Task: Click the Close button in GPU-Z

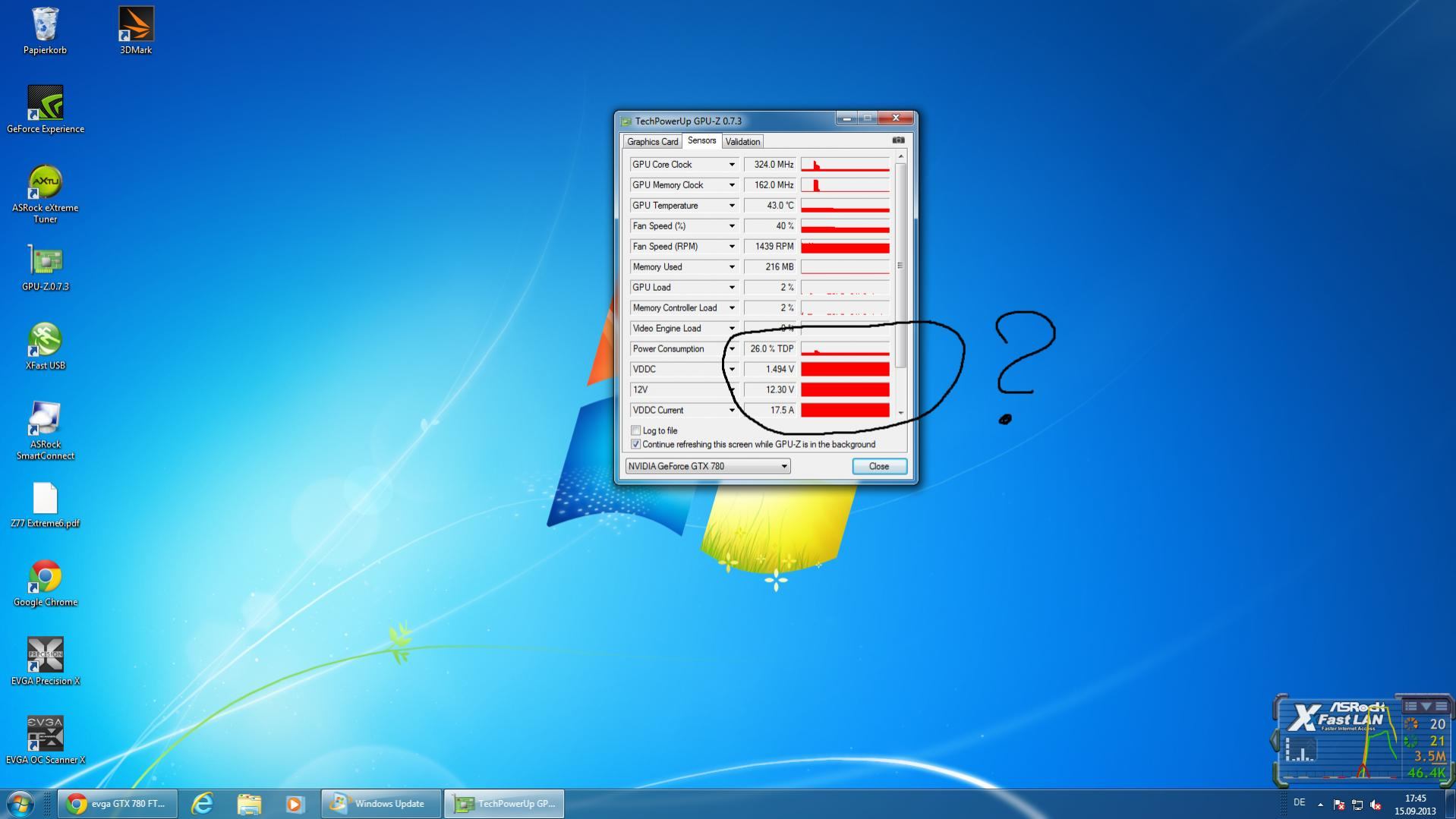Action: 879,466
